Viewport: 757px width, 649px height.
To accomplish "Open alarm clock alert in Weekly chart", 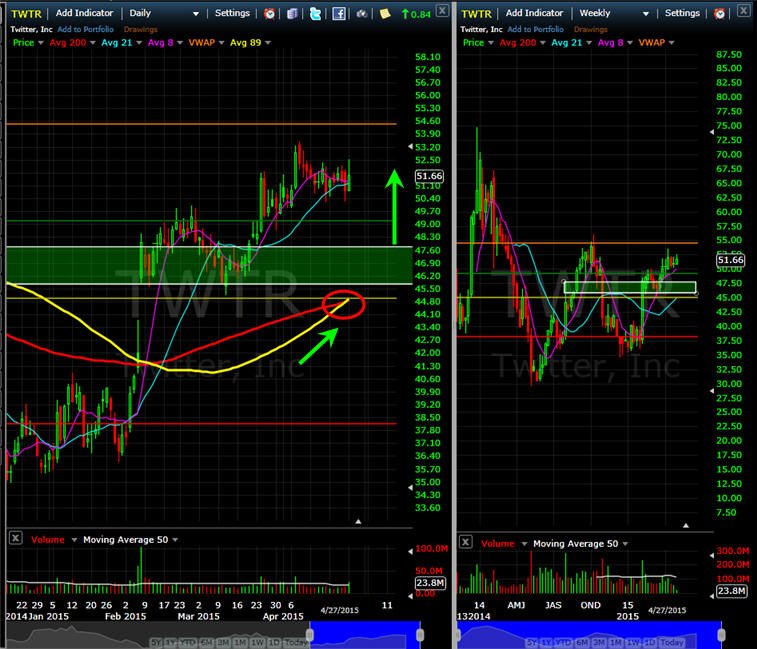I will point(720,14).
